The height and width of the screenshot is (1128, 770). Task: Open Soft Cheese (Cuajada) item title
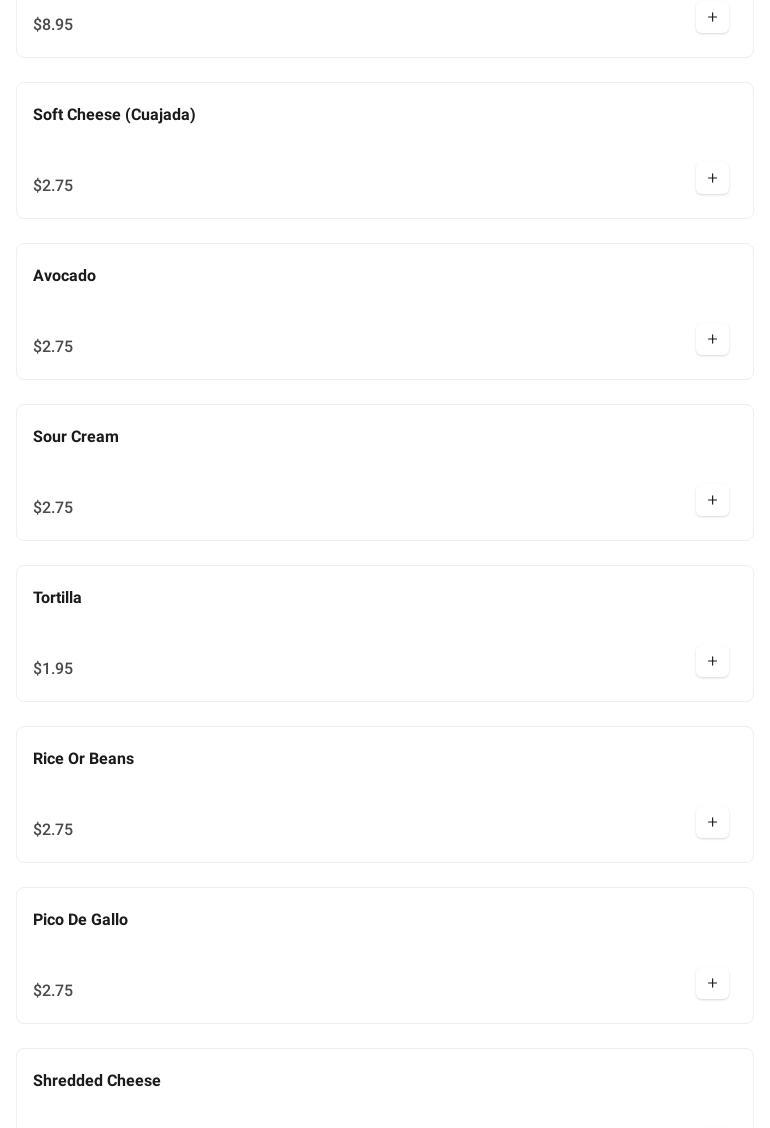(x=114, y=115)
